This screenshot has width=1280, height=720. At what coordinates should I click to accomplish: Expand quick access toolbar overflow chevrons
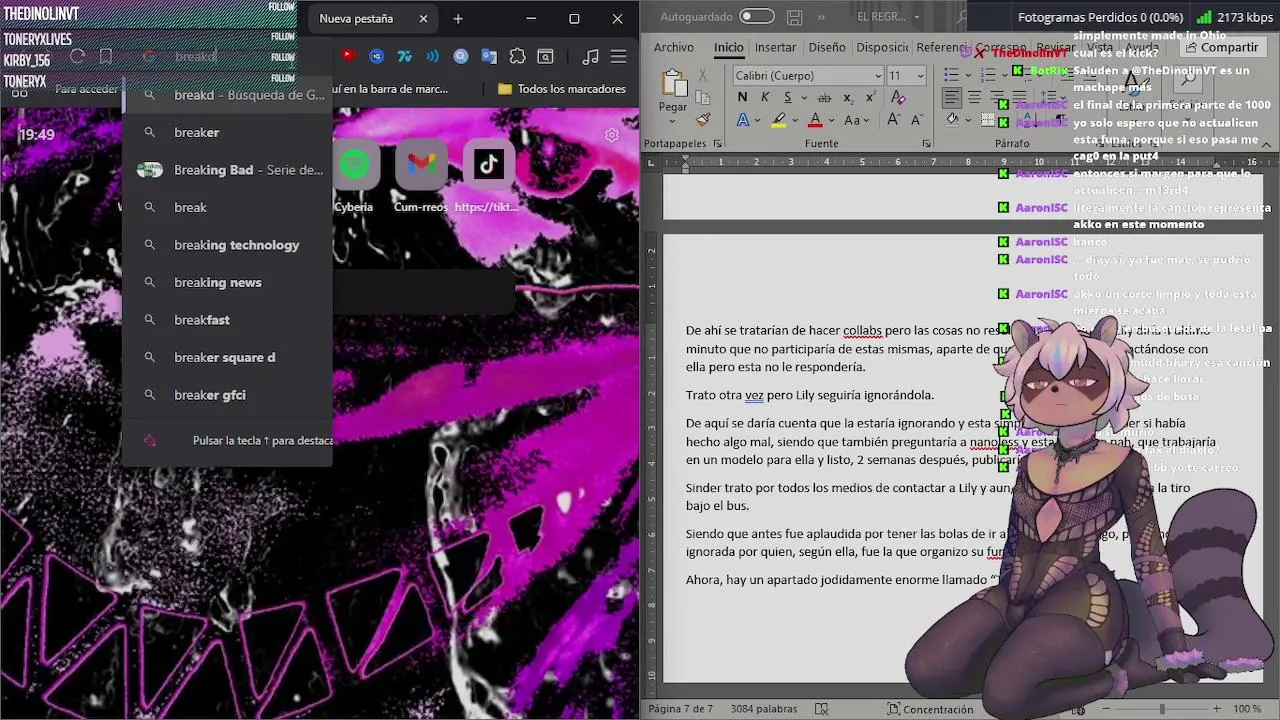(x=820, y=17)
